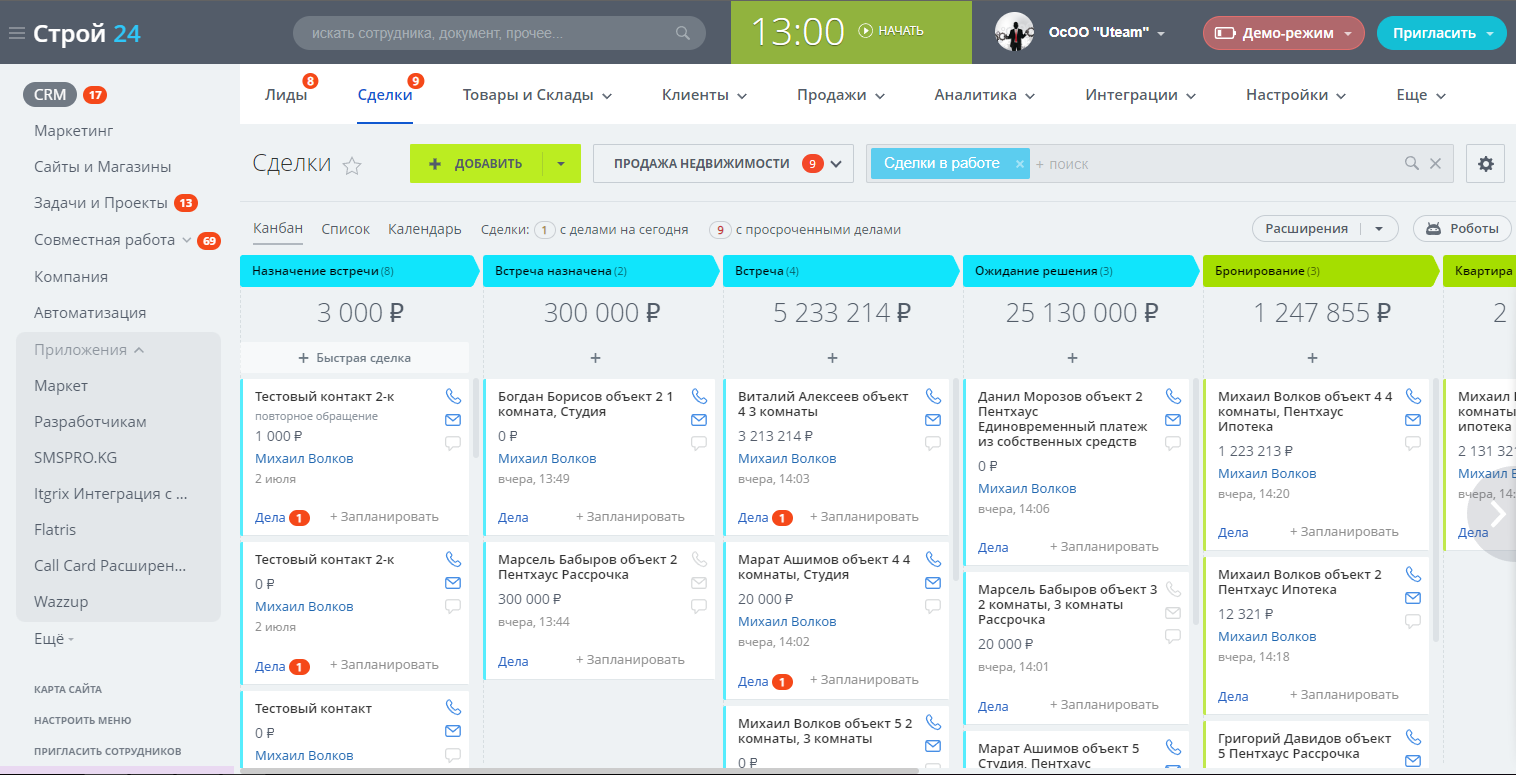Viewport: 1516px width, 775px height.
Task: Send email for Богдан Борисов deal
Action: 699,420
